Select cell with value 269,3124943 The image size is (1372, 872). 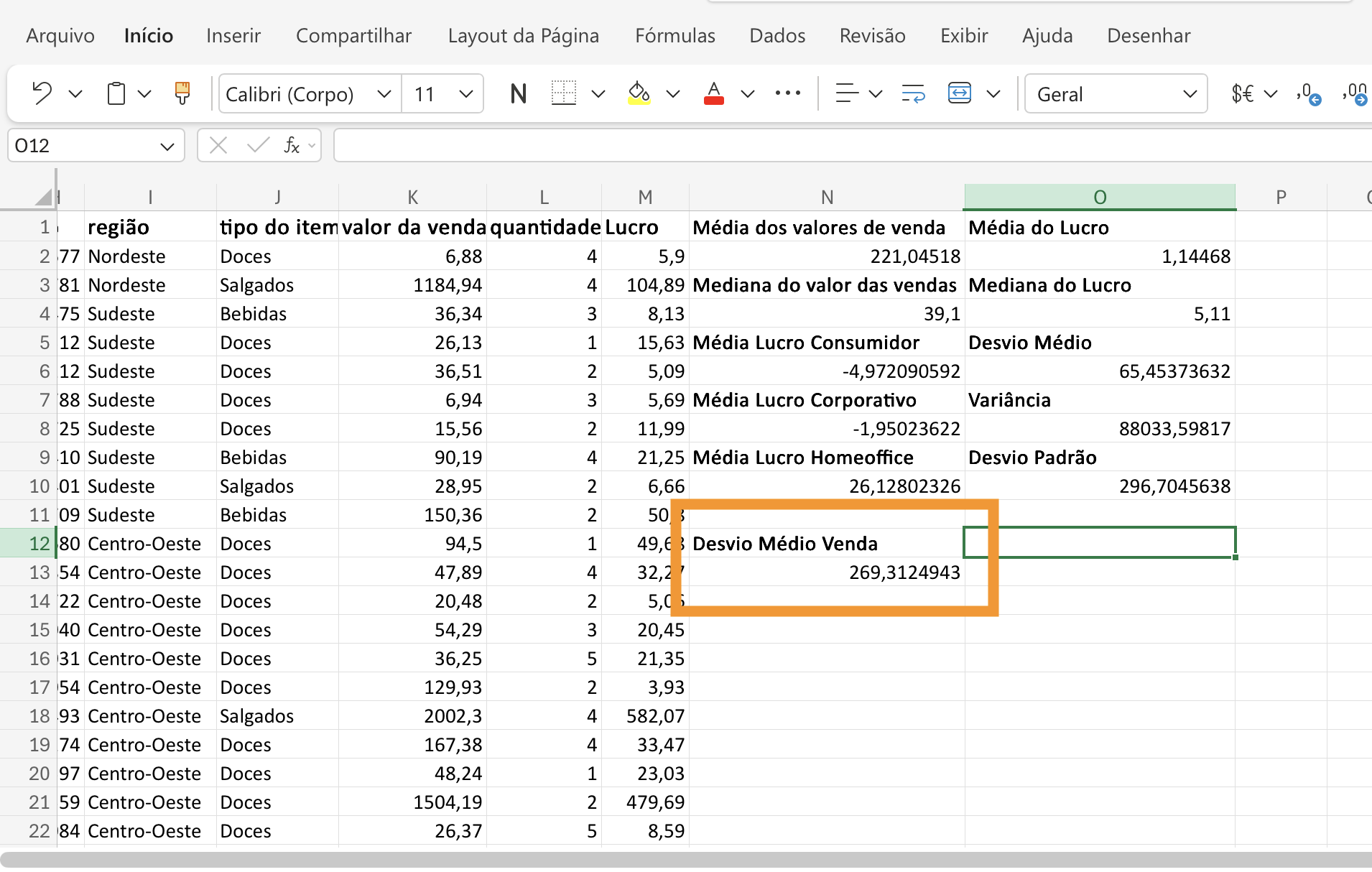click(x=827, y=572)
